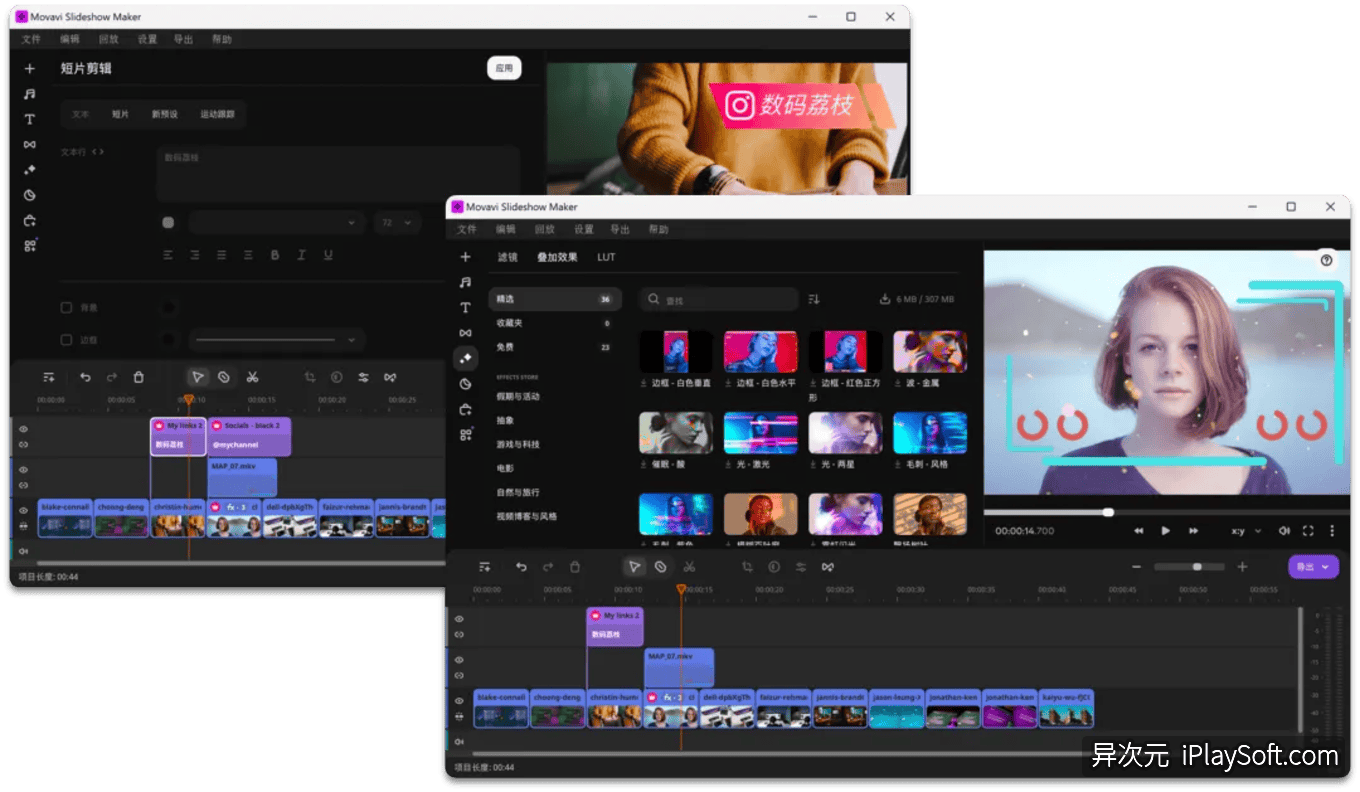Open the music panel in back window sidebar
The height and width of the screenshot is (792, 1360).
(x=30, y=94)
